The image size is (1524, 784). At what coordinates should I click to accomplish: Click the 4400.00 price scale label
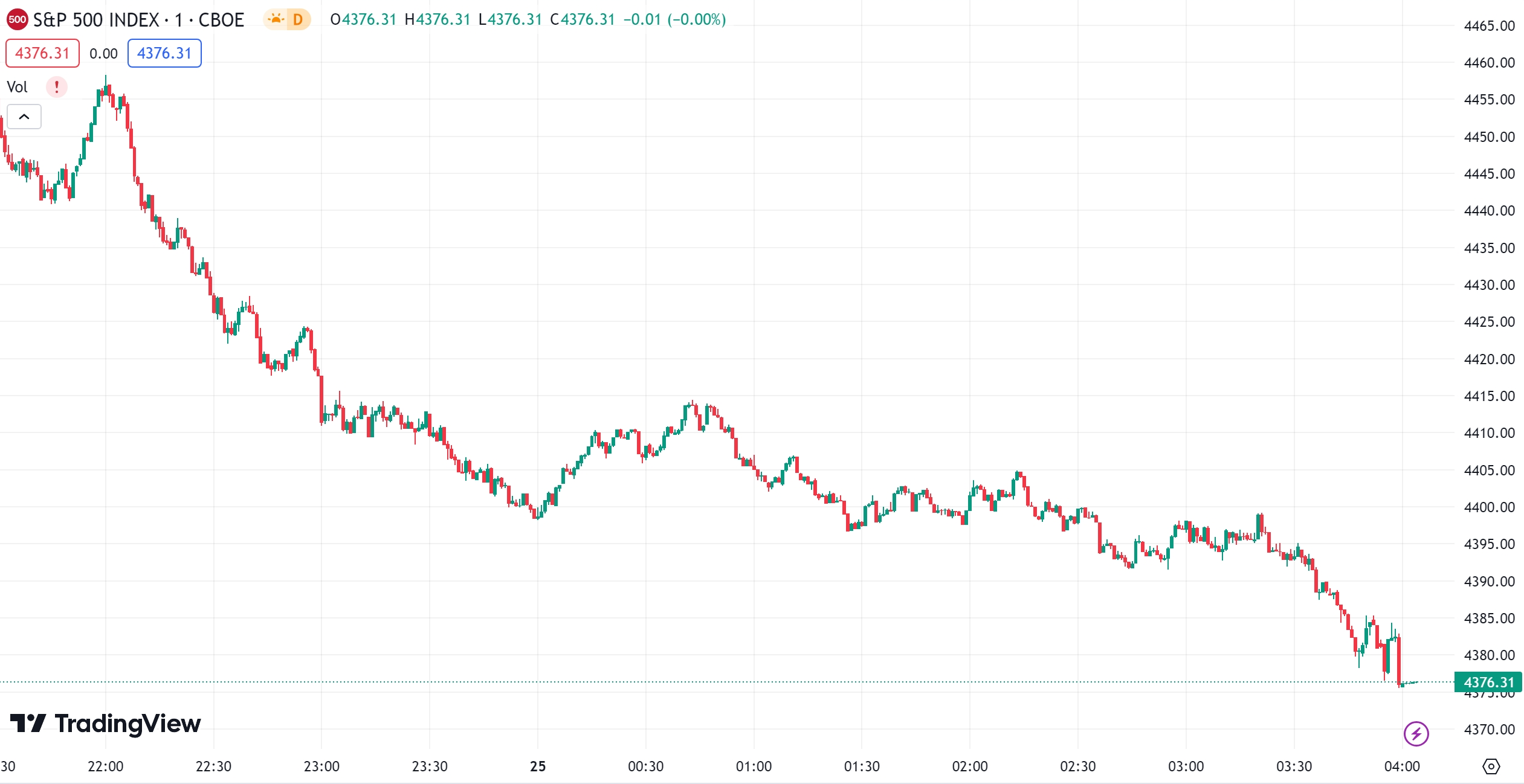(1489, 507)
